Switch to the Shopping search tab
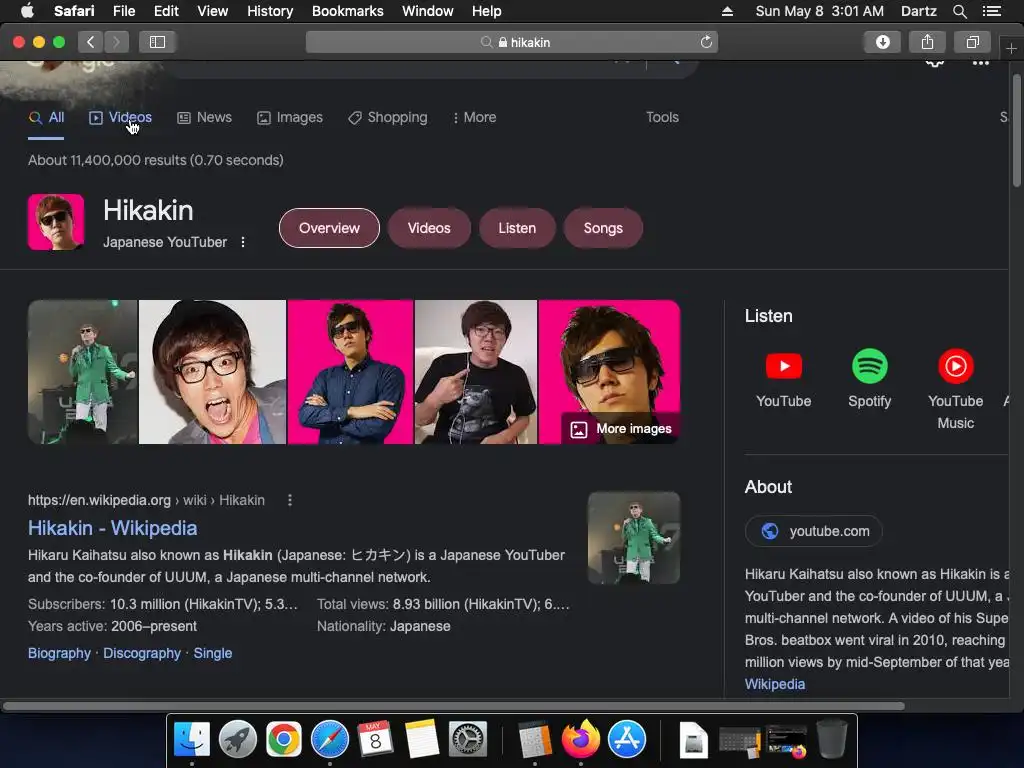This screenshot has width=1024, height=768. [x=388, y=118]
